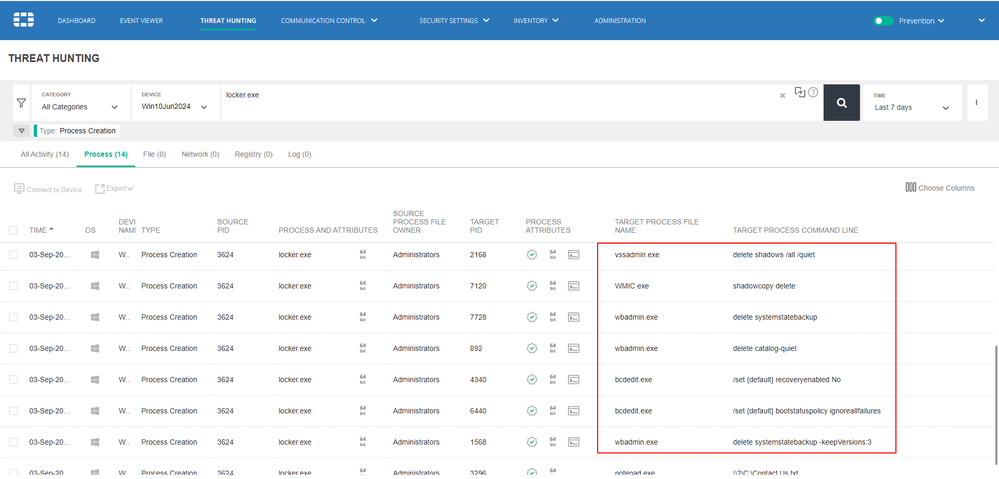Screen dimensions: 999x479
Task: Click the Fortinet logo icon
Action: (24, 20)
